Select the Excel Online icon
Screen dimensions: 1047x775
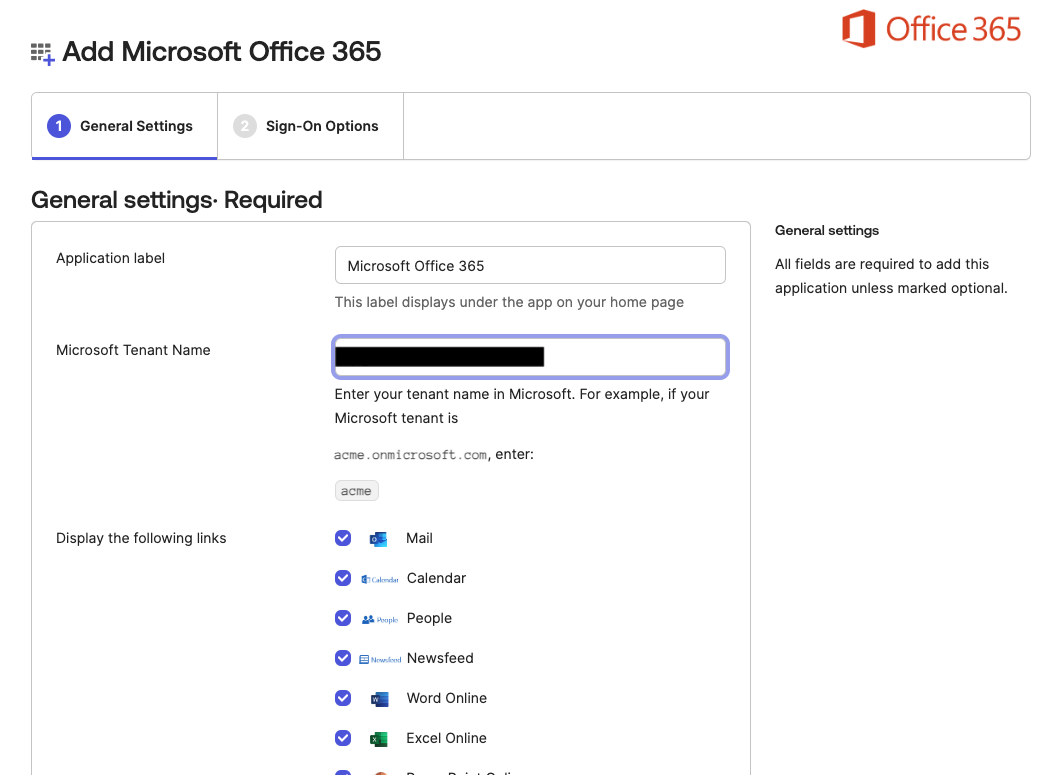[379, 738]
